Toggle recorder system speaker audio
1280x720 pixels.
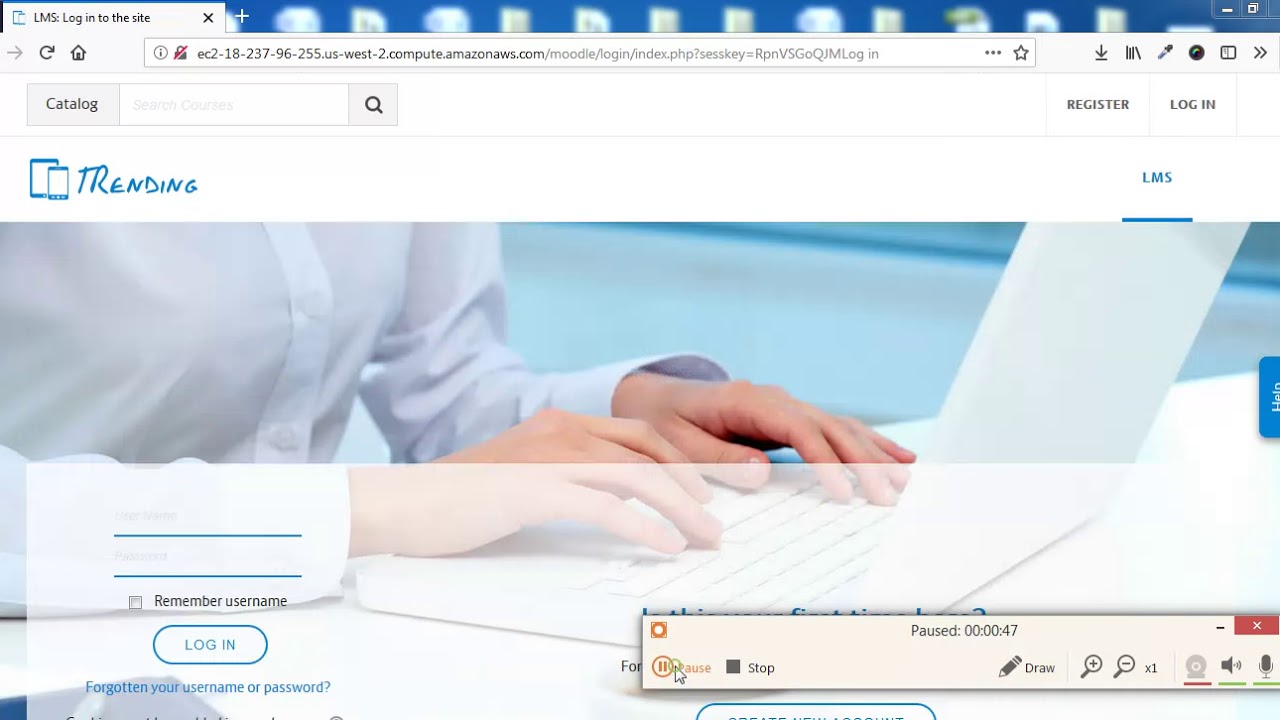[1231, 666]
